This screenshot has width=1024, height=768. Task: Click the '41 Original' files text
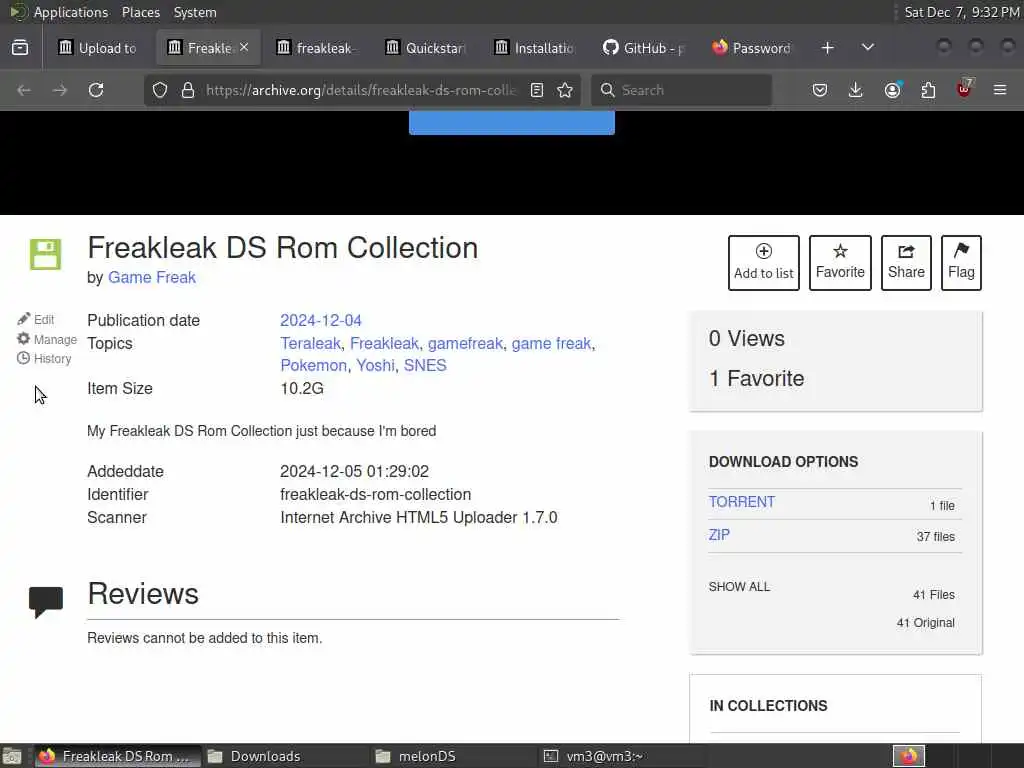point(925,623)
